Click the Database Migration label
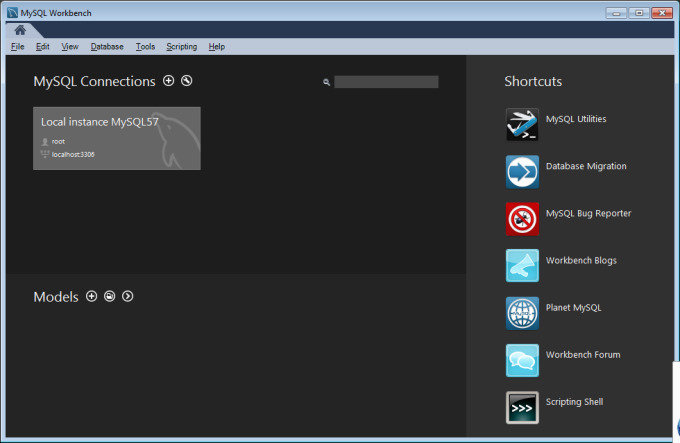680x443 pixels. 586,166
